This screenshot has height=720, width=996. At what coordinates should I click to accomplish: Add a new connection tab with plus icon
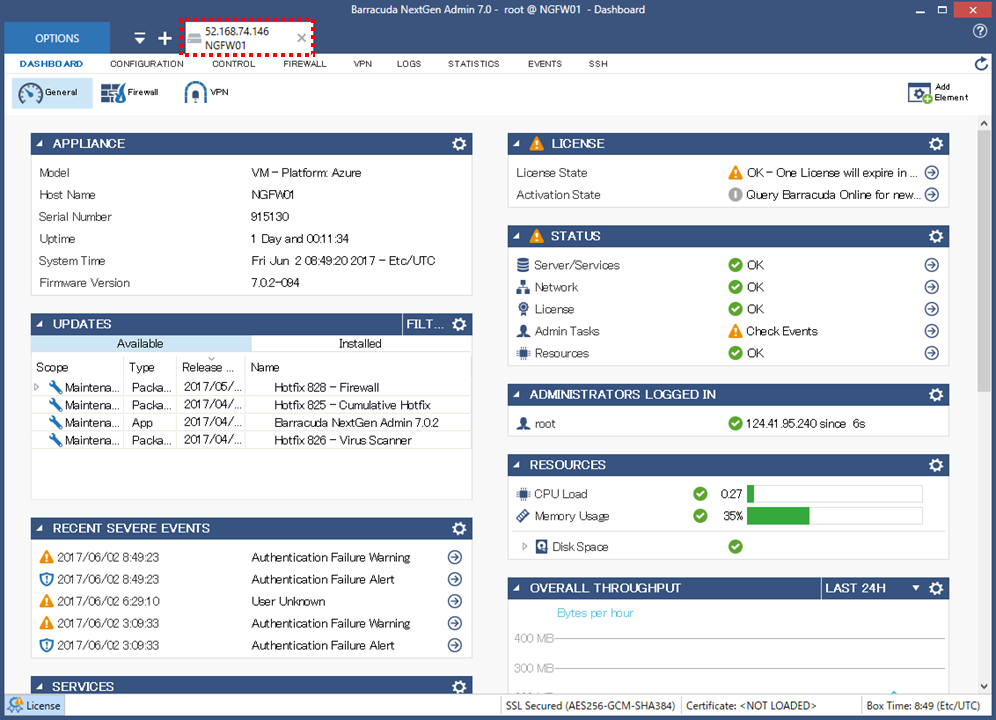coord(165,38)
